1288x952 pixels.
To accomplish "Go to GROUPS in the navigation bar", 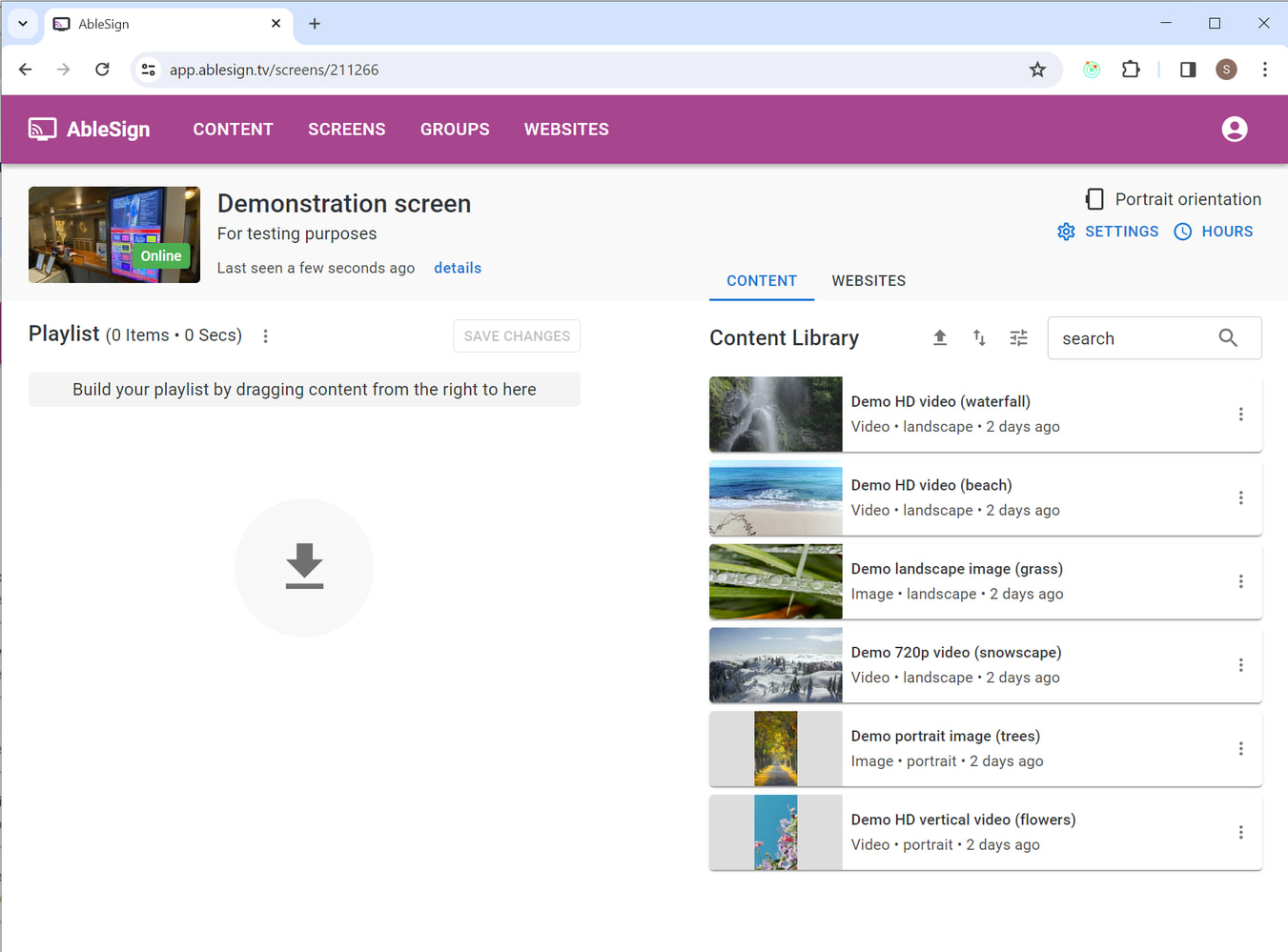I will tap(455, 130).
